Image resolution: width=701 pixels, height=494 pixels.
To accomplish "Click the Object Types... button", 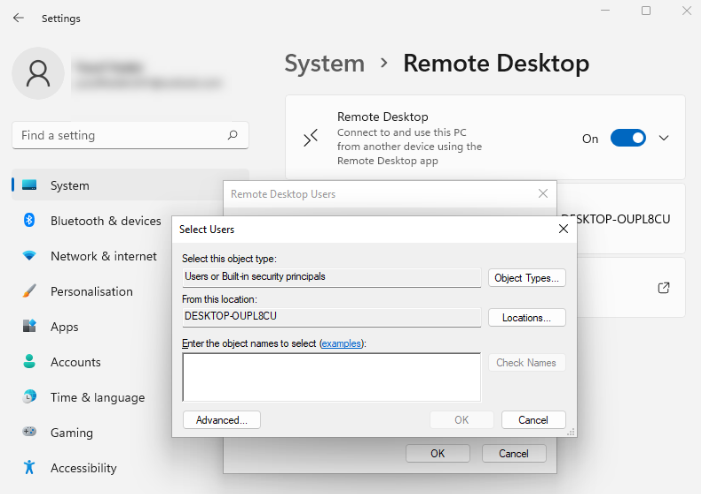I will point(527,278).
